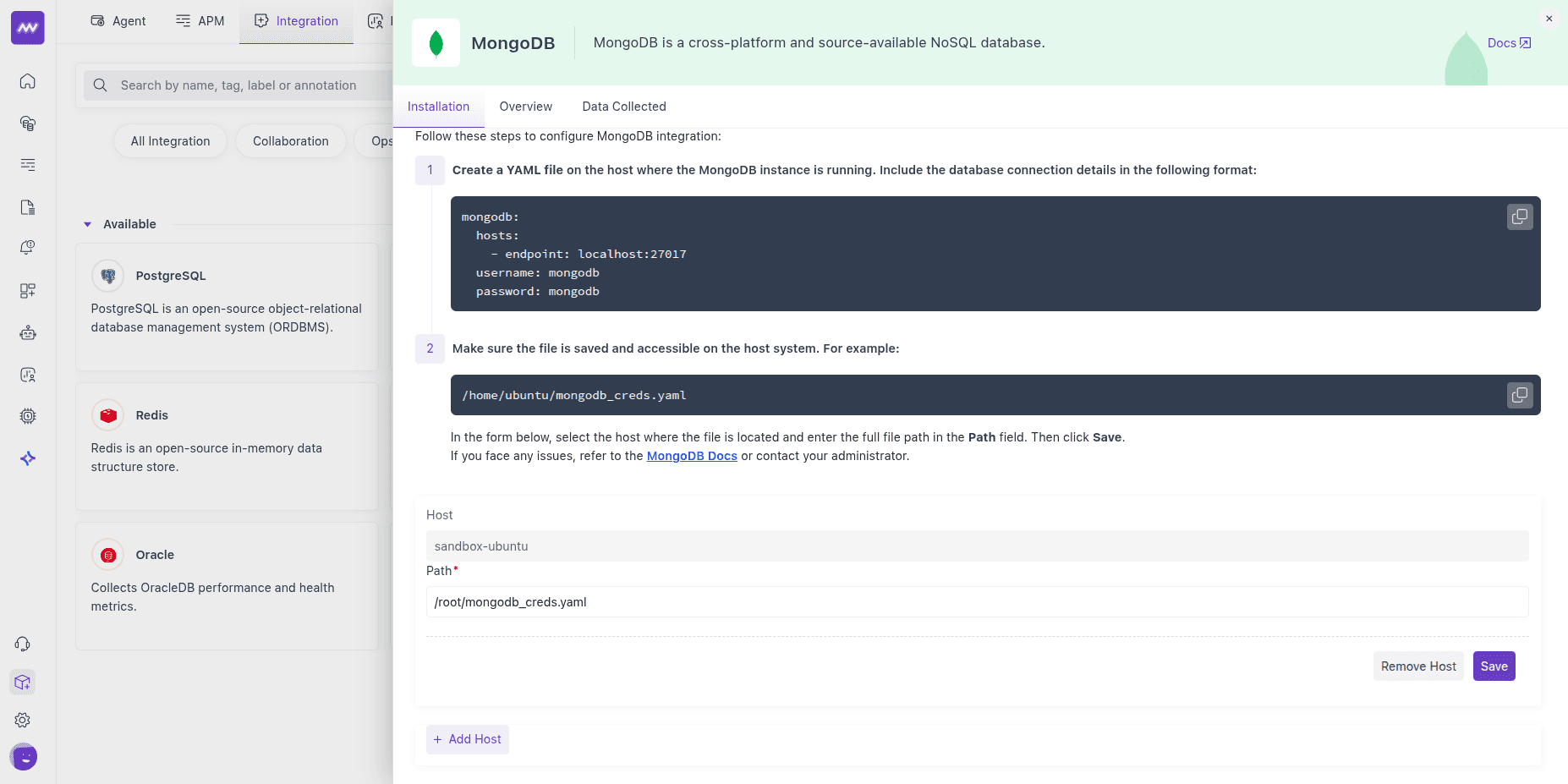Select the All Integration filter chip
1568x784 pixels.
(x=170, y=140)
